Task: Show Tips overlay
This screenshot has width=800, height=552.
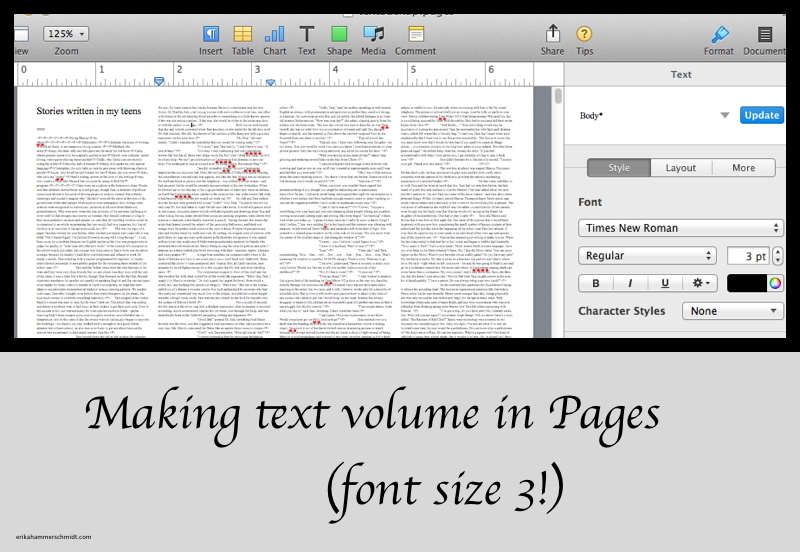Action: point(584,34)
